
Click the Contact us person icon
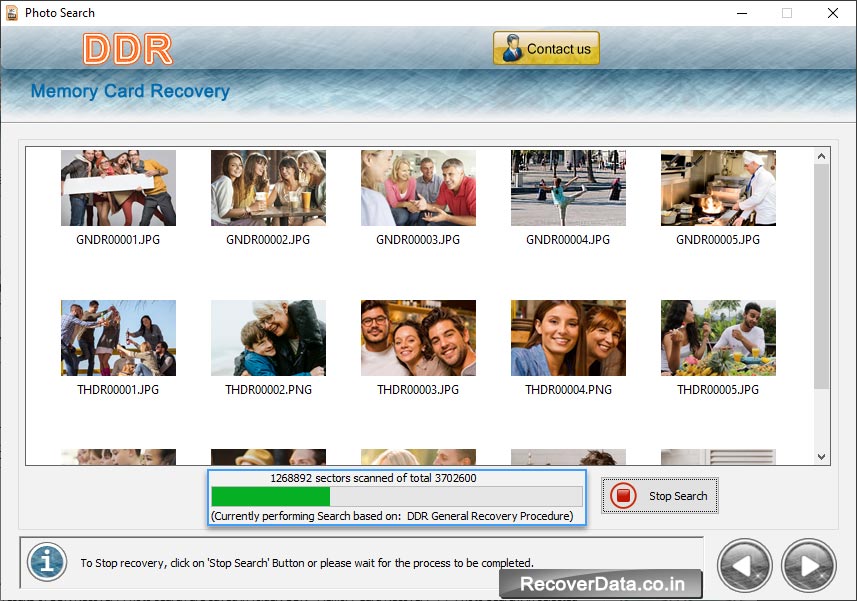tap(511, 49)
